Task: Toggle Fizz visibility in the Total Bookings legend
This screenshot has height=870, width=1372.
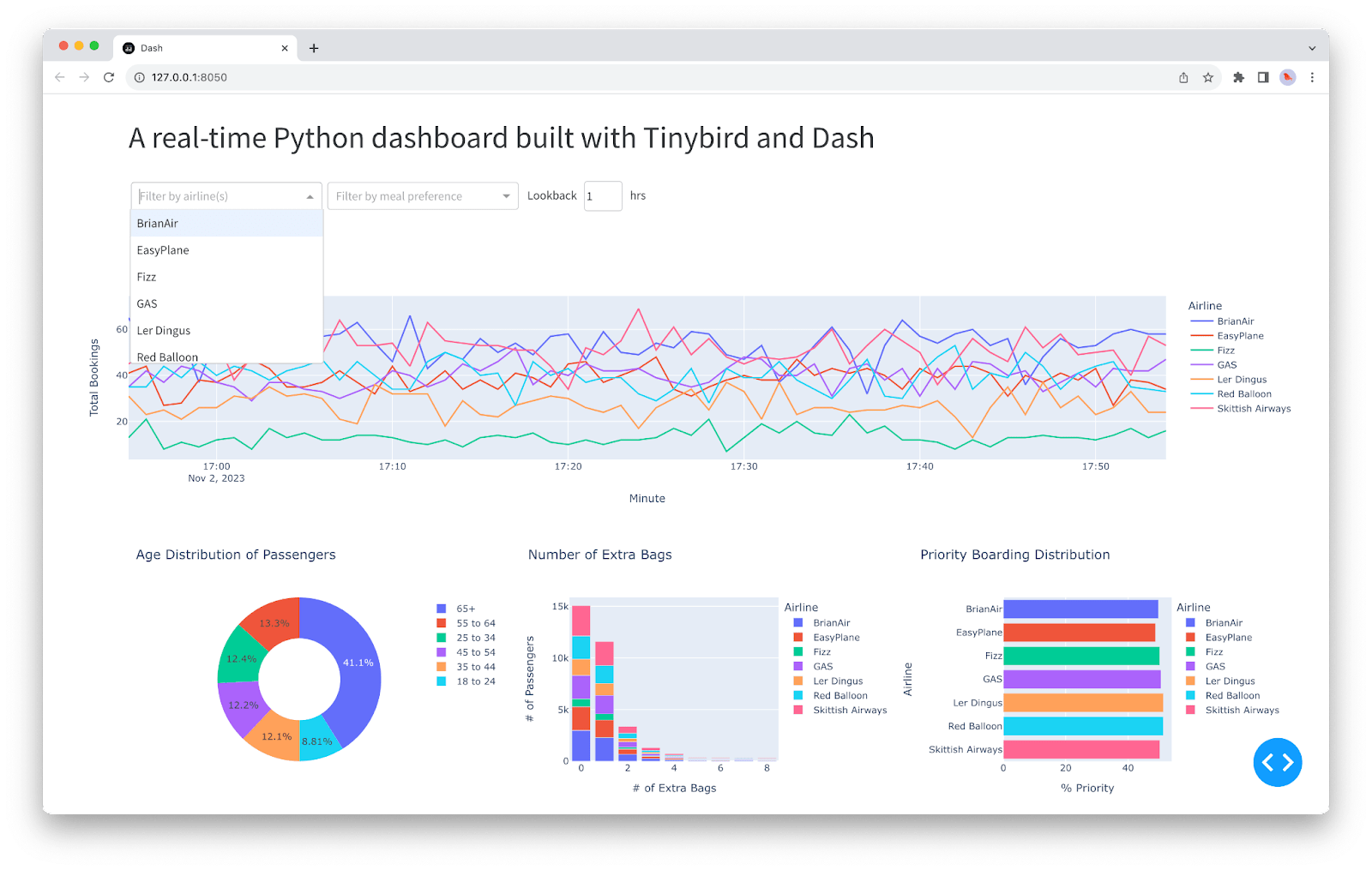Action: [1225, 350]
